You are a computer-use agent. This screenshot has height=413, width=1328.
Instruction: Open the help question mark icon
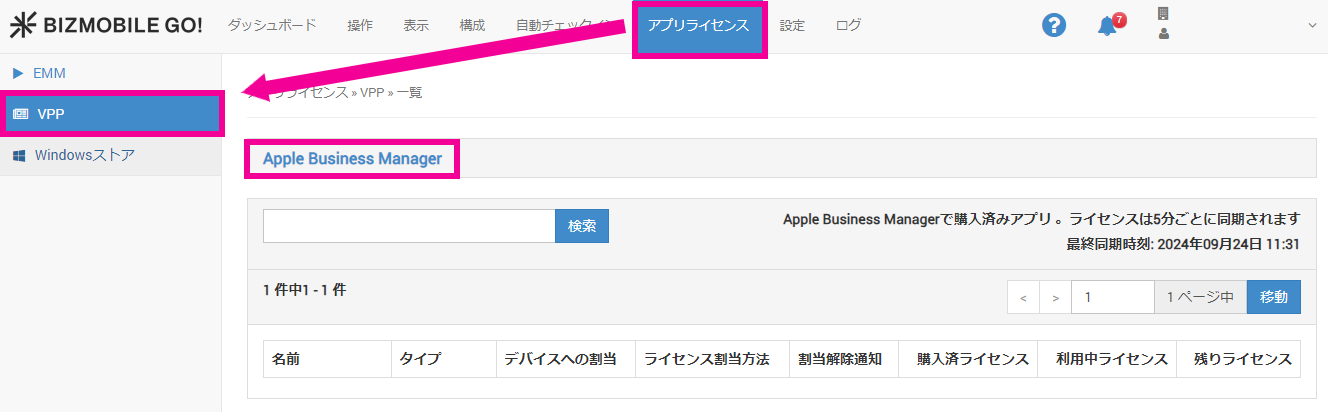point(1053,26)
